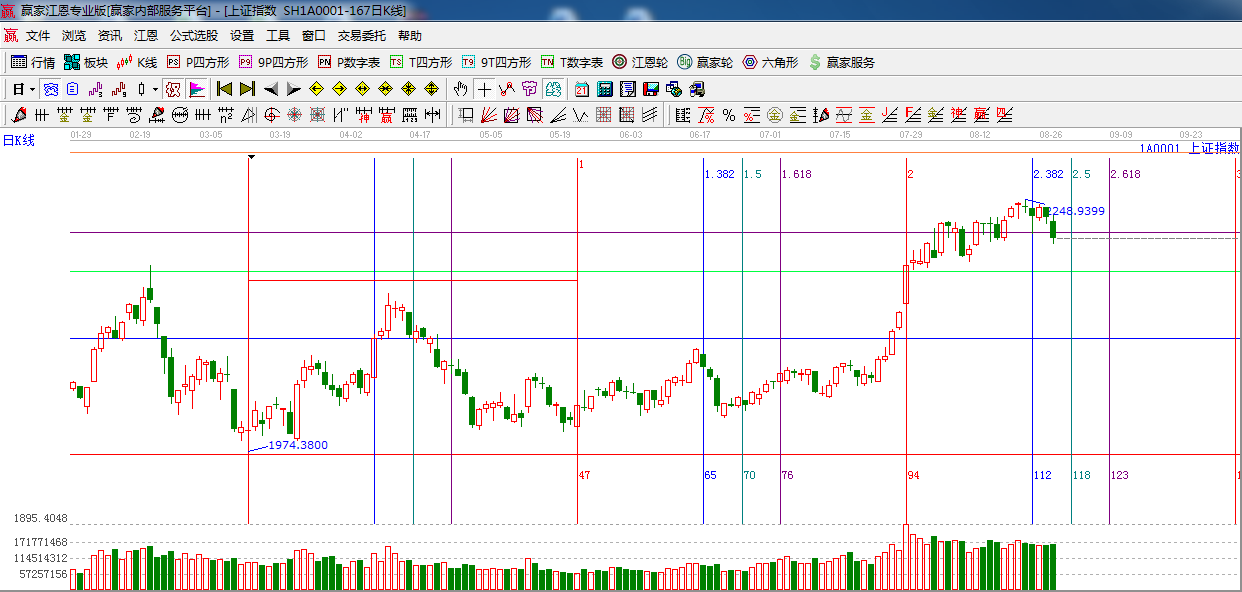Open the 公式选股 menu
1242x592 pixels.
click(193, 35)
